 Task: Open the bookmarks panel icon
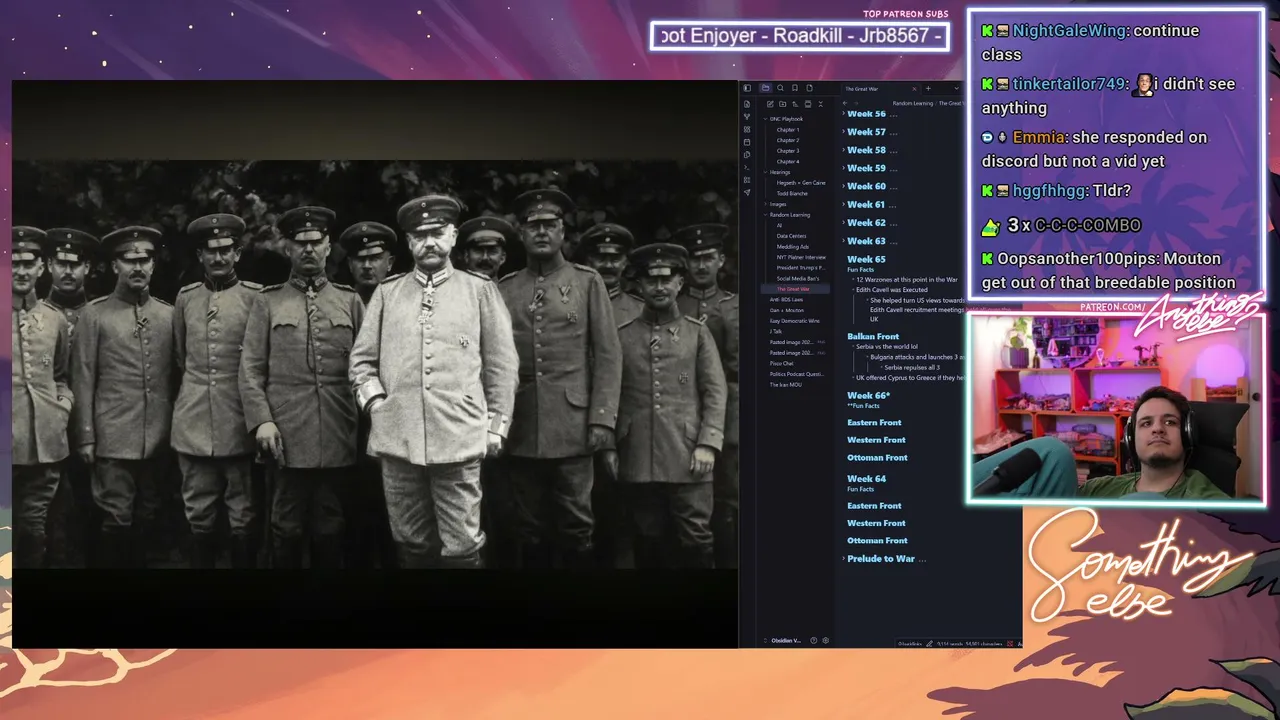(795, 88)
